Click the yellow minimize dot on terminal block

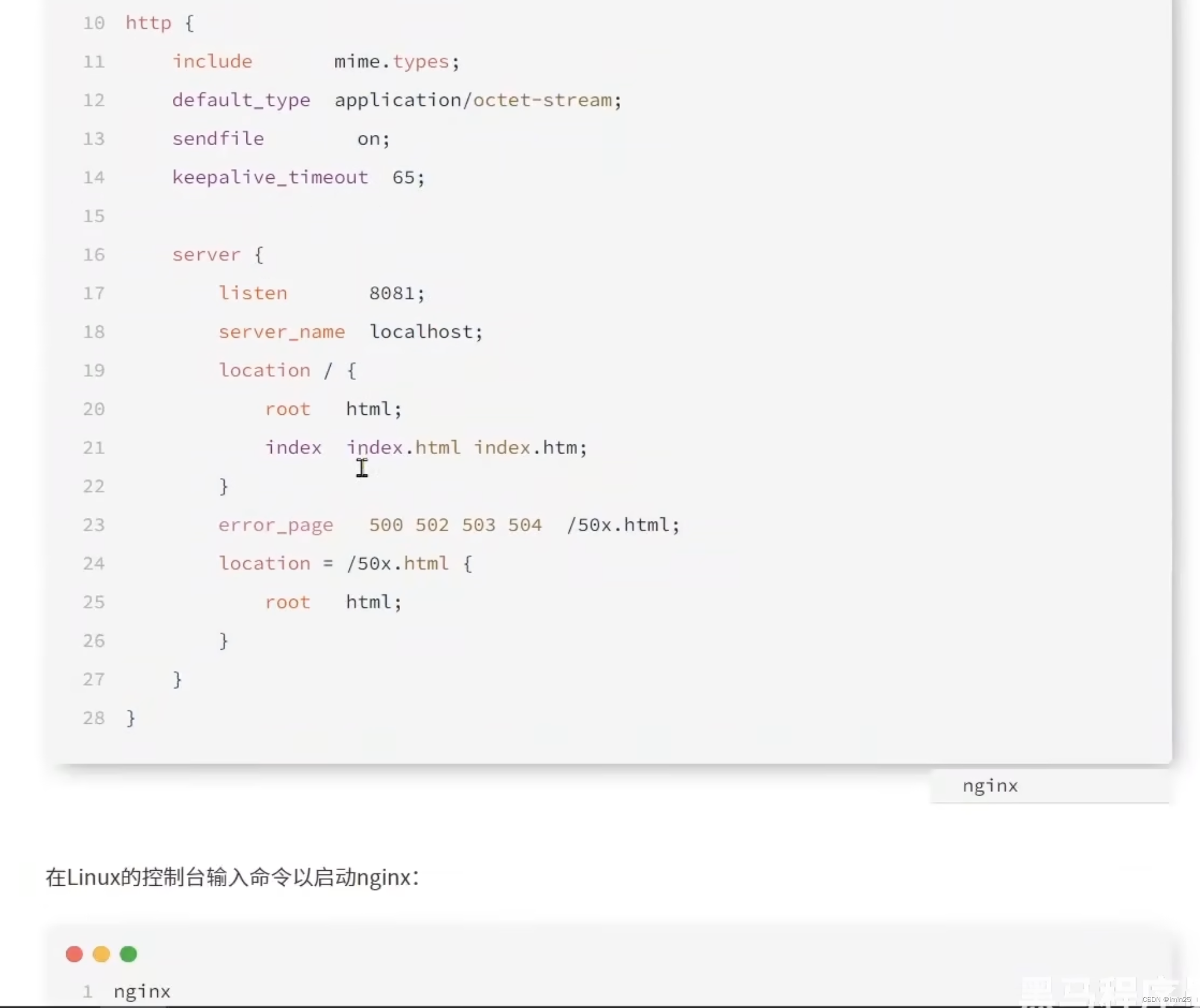point(101,954)
